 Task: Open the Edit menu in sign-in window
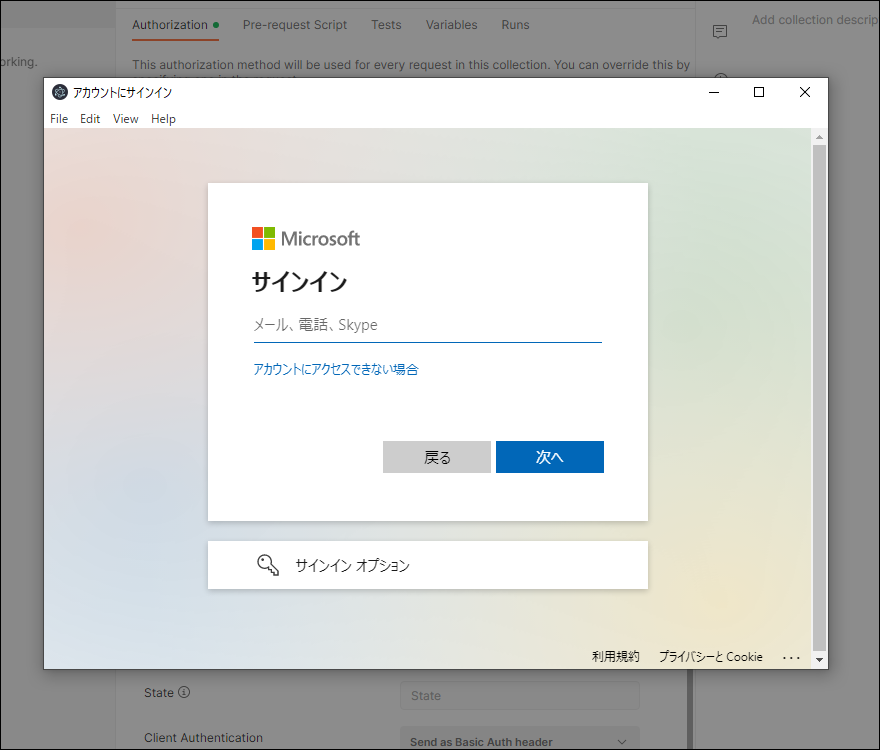(x=90, y=119)
